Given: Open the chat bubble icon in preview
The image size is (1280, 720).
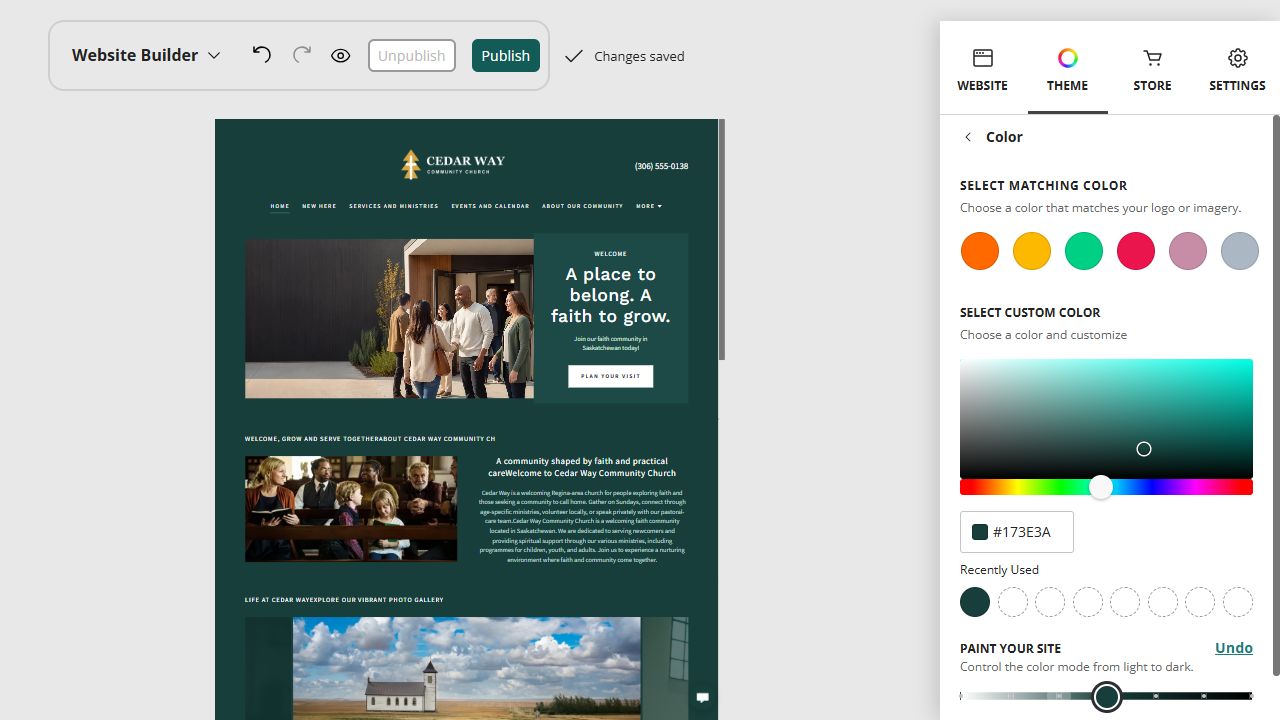Looking at the screenshot, I should click(x=703, y=697).
